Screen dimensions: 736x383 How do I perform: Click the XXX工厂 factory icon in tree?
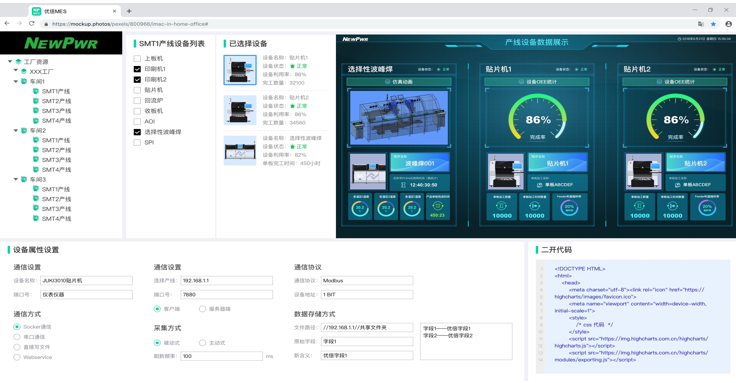23,71
